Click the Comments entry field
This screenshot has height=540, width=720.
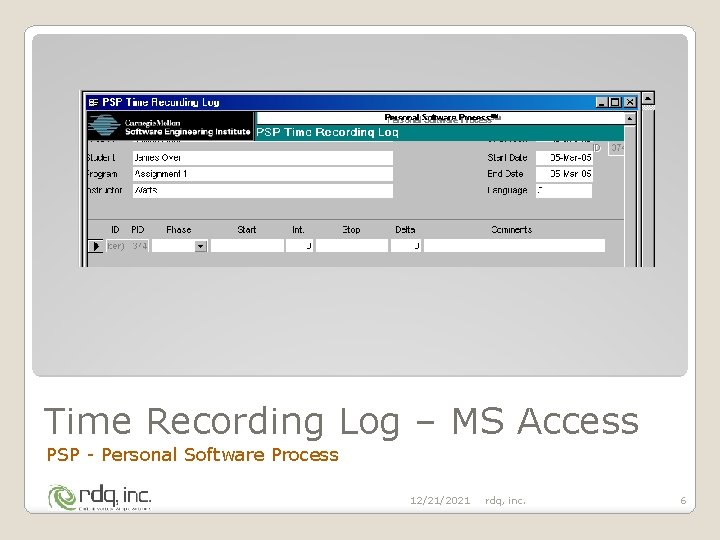tap(514, 246)
